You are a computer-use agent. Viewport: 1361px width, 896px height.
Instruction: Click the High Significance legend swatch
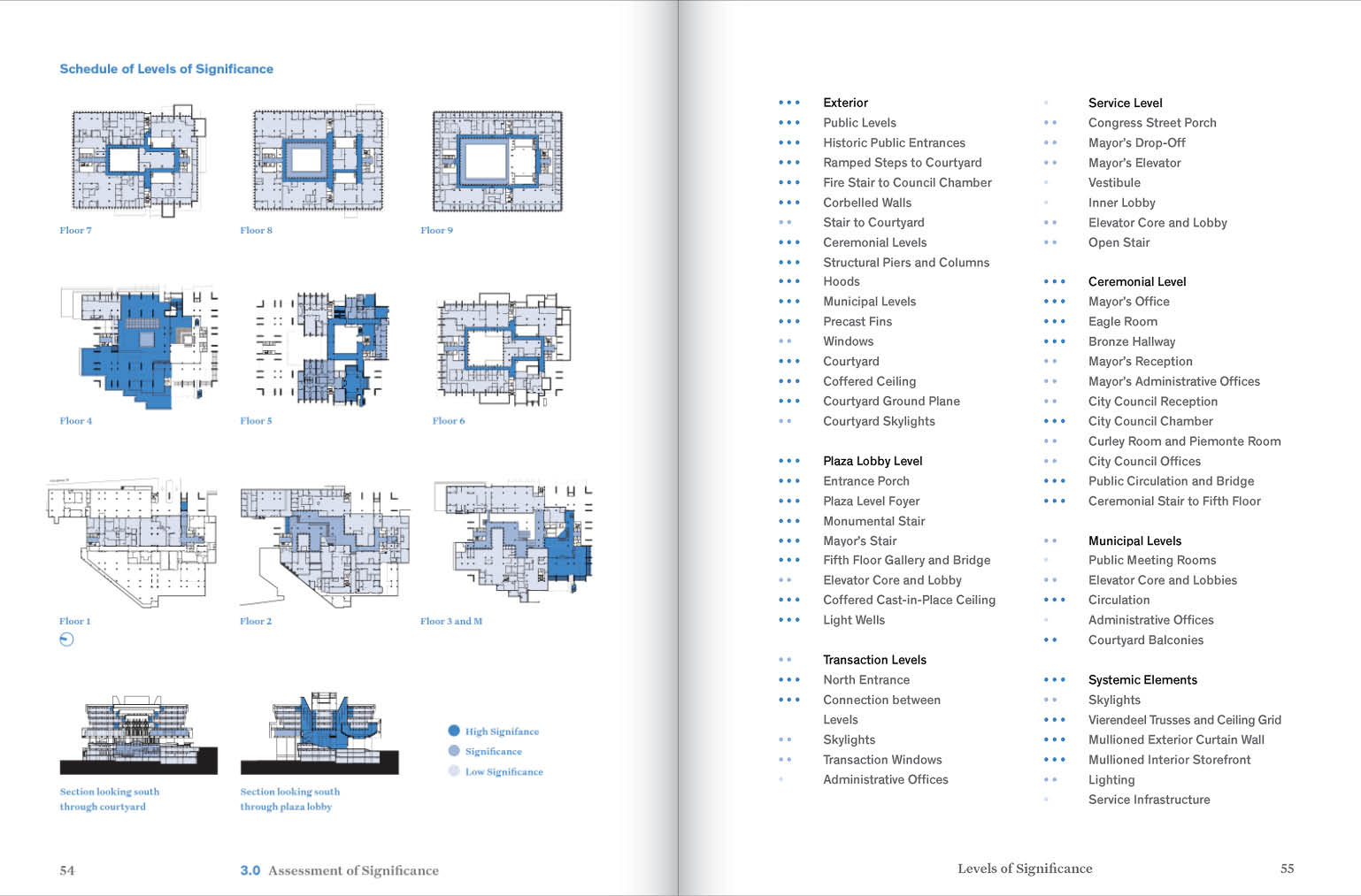click(x=454, y=731)
